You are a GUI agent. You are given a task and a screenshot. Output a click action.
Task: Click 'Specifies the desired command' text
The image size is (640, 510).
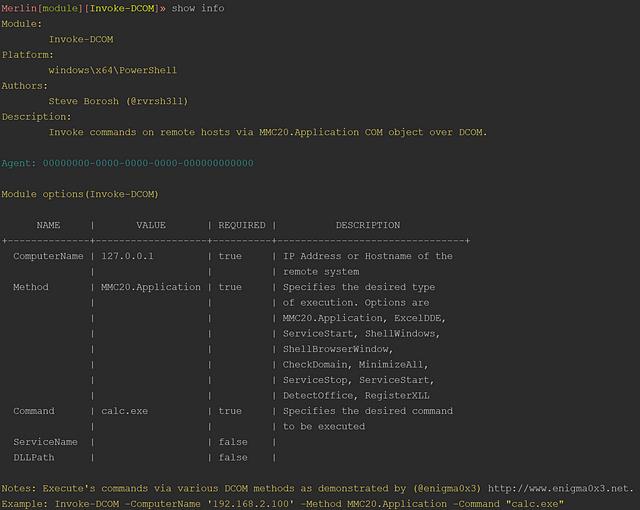[x=368, y=411]
